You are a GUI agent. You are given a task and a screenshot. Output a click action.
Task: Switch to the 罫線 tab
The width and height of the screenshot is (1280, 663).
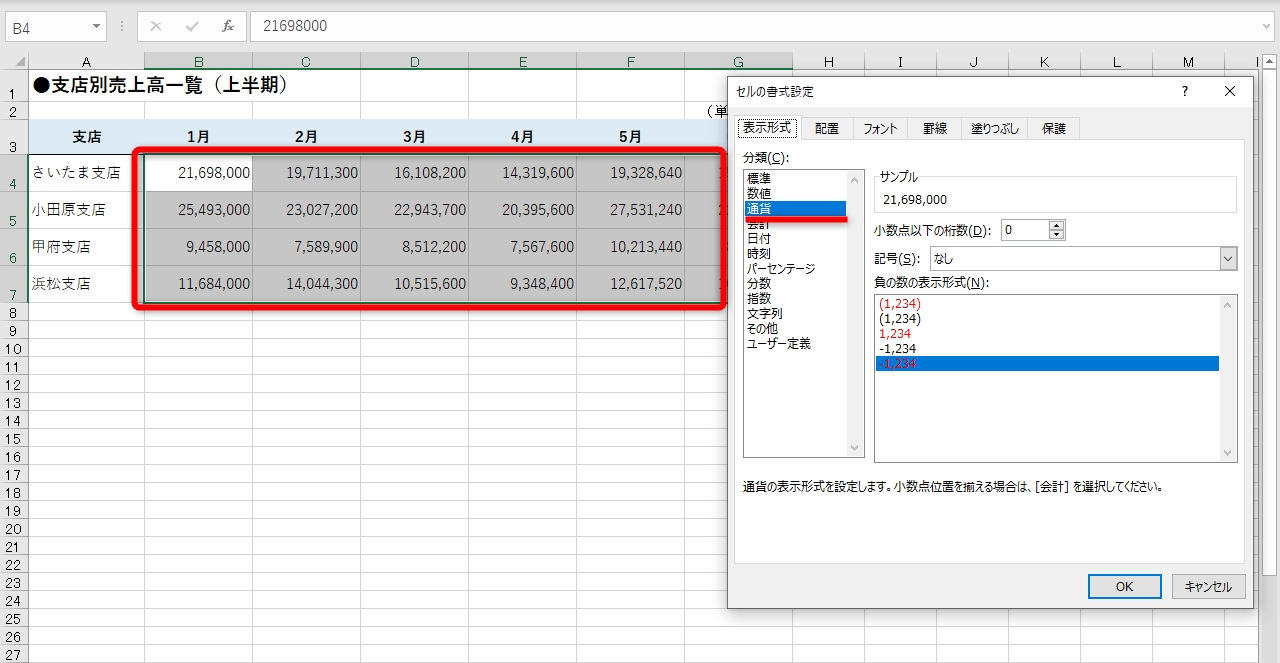934,128
